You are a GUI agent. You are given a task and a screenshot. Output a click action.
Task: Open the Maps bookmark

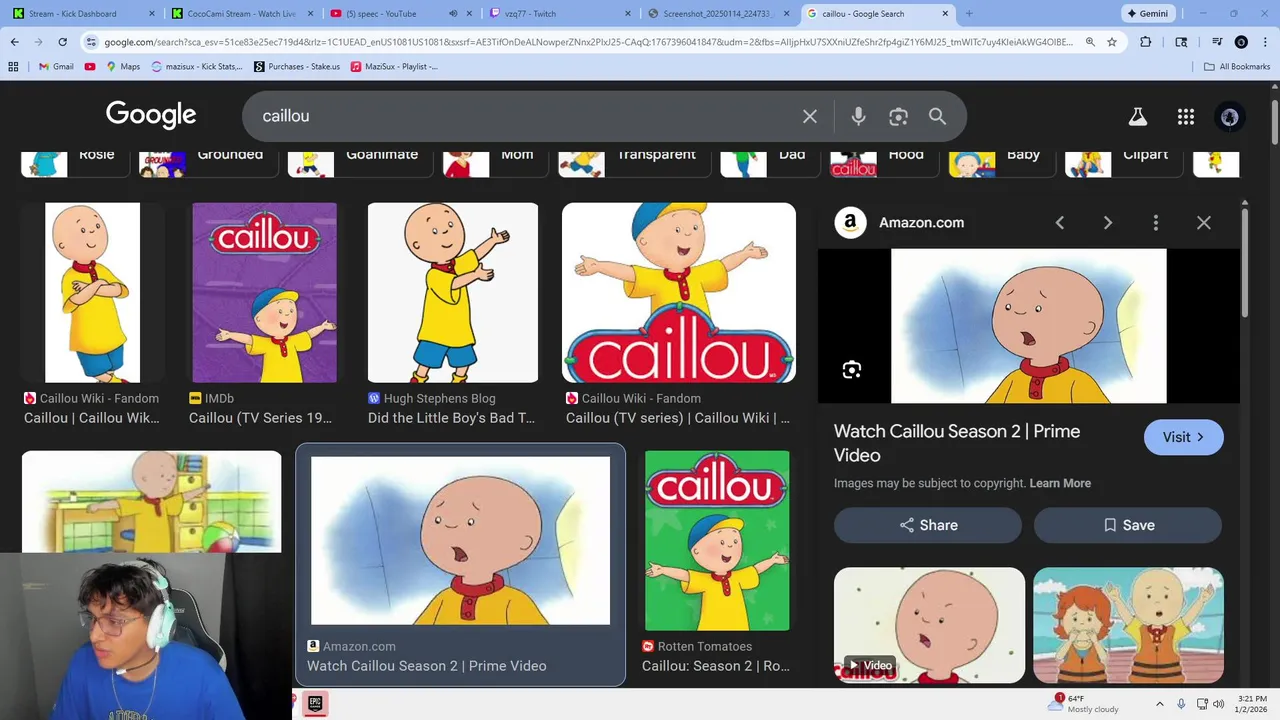click(x=122, y=66)
